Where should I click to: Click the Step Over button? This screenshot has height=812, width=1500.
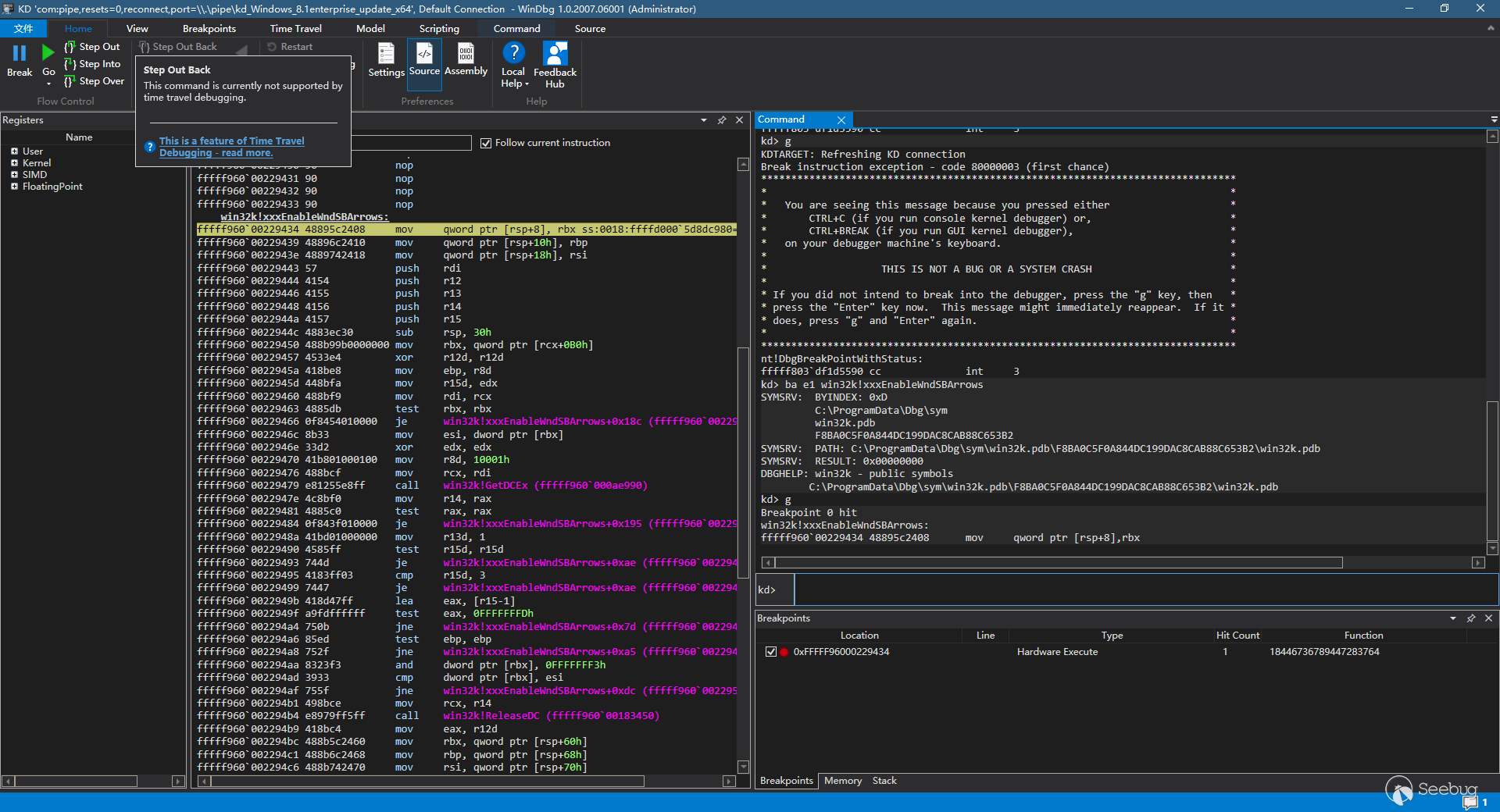coord(94,81)
